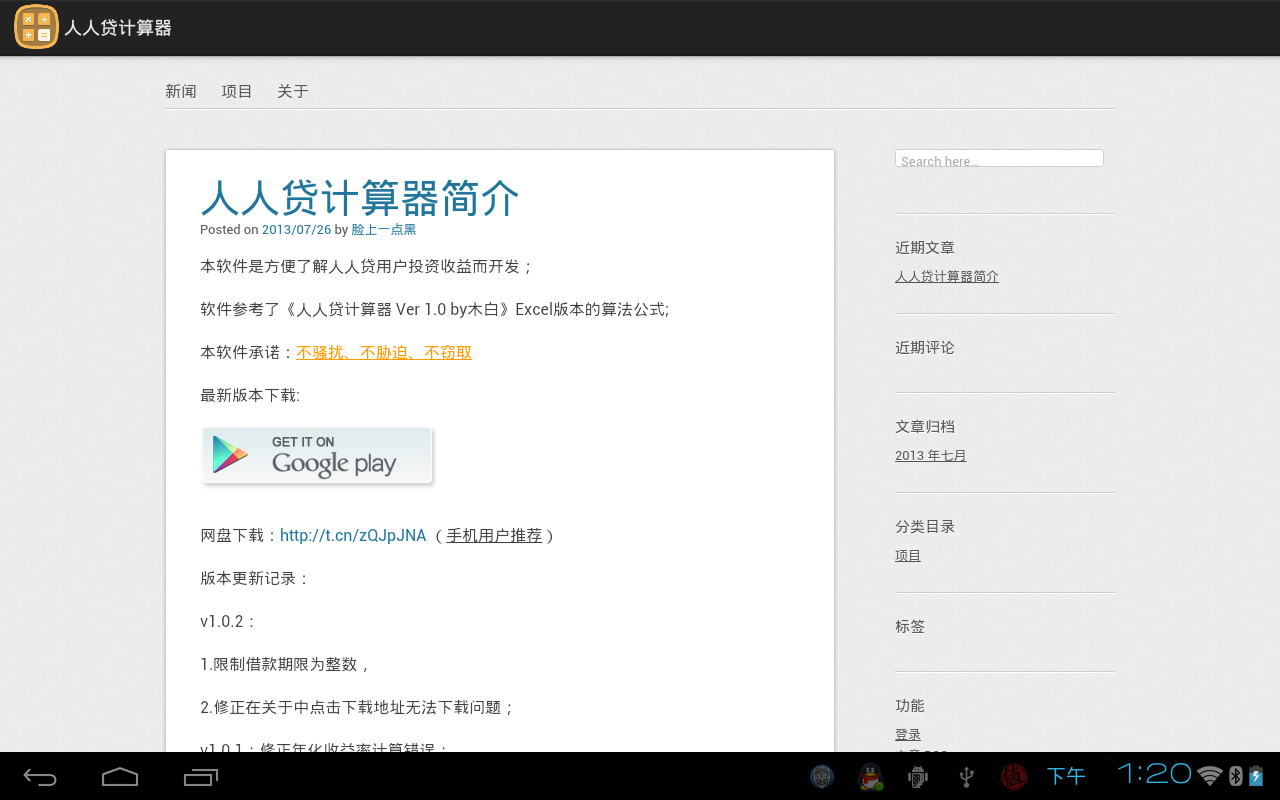The height and width of the screenshot is (800, 1280).
Task: Tap the 人人贷计算器 title in the action bar
Action: pyautogui.click(x=118, y=28)
